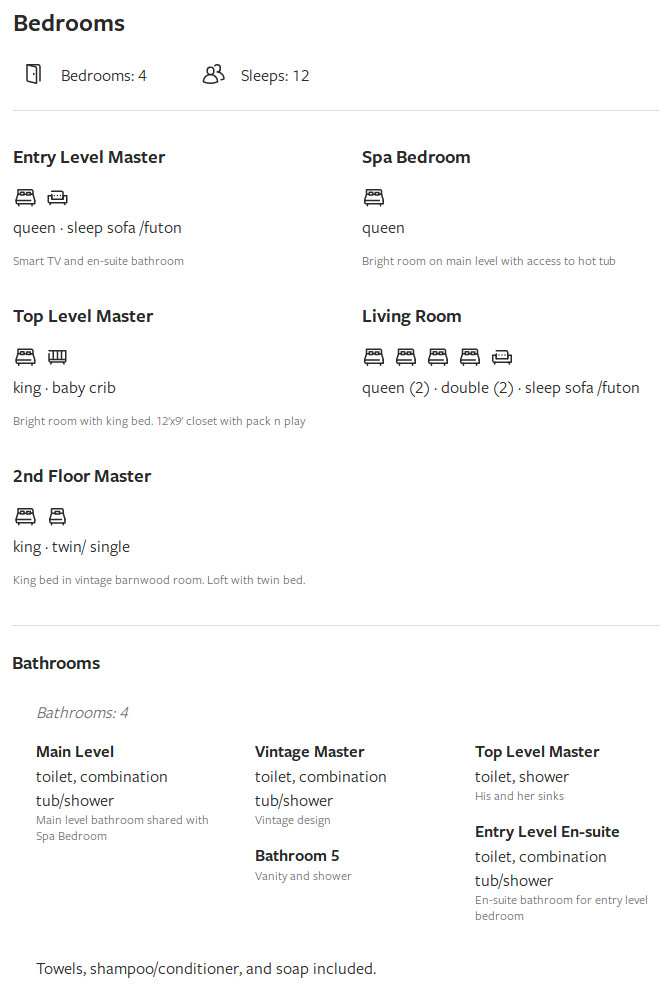This screenshot has width=660, height=1000.
Task: Click the door icon beside Bedrooms: 4
Action: click(x=33, y=74)
